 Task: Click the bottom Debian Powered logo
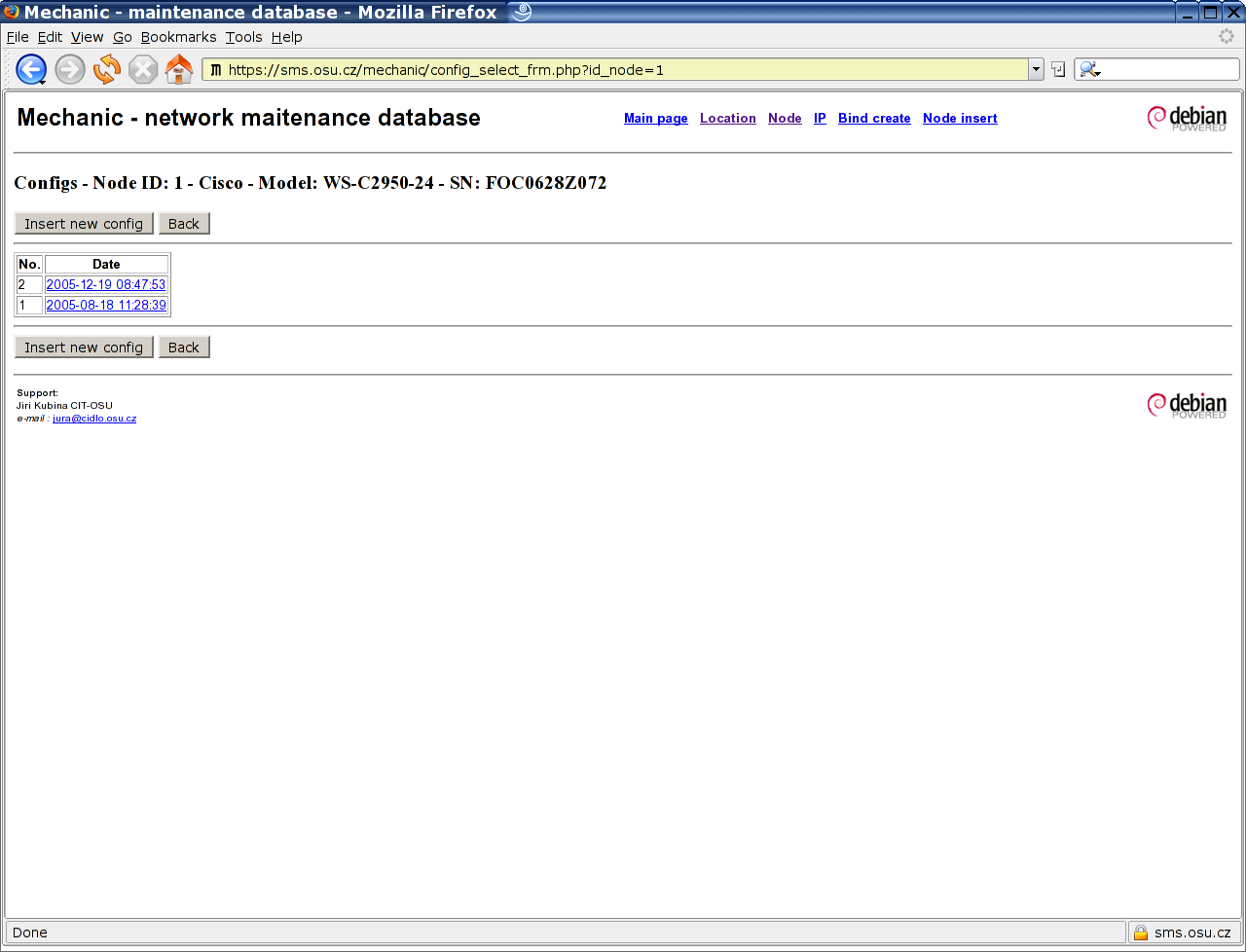pos(1187,405)
